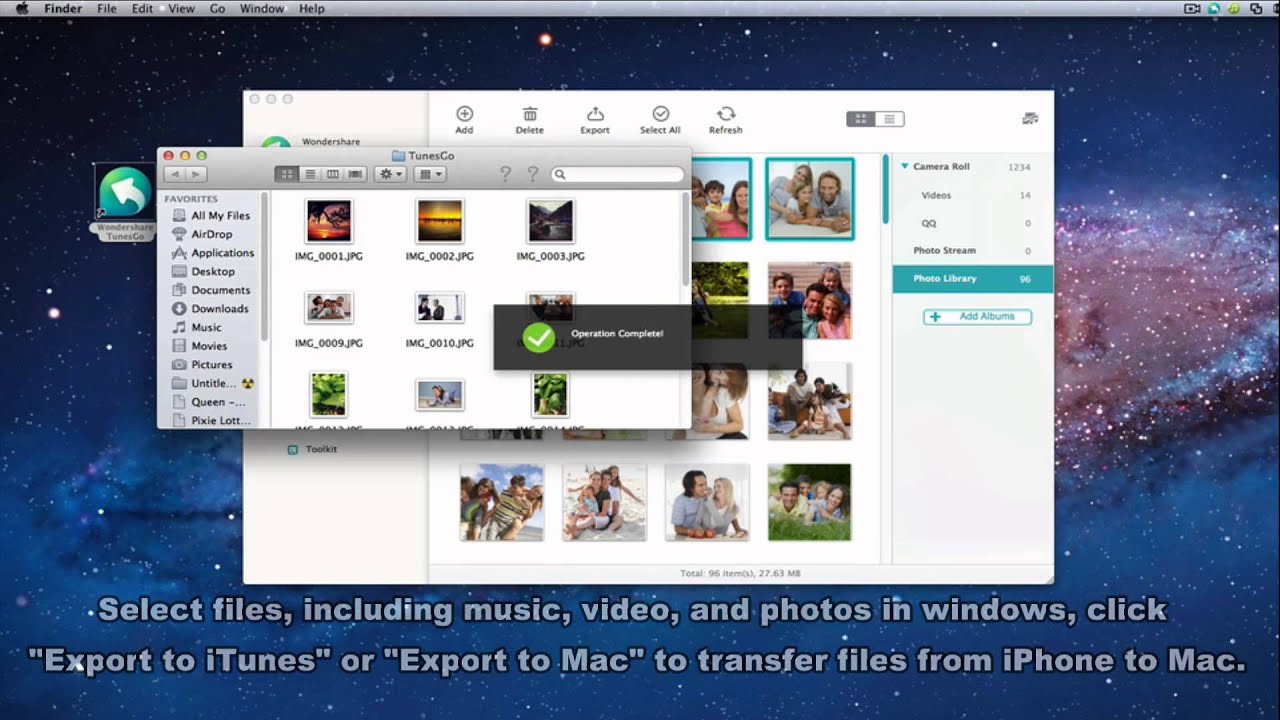Collapse the Camera Roll album tree

click(903, 167)
